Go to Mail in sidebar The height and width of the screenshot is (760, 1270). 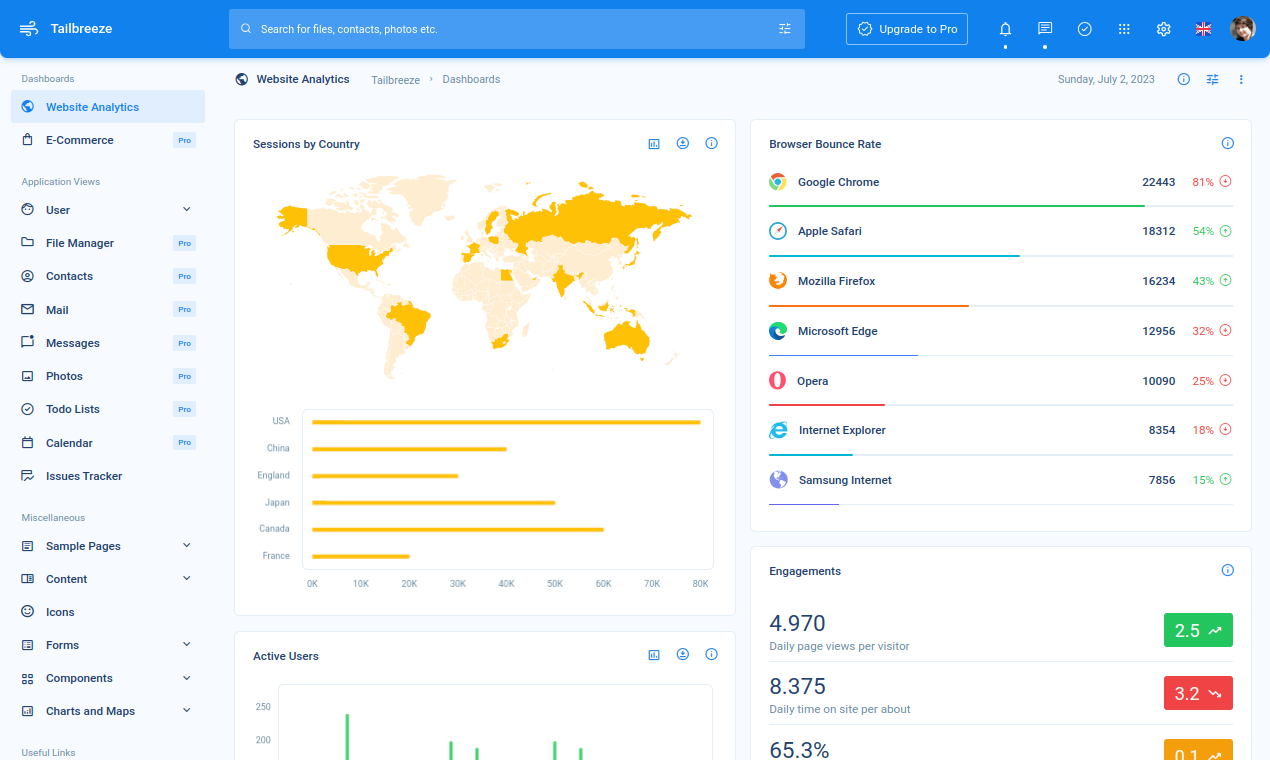pos(108,310)
